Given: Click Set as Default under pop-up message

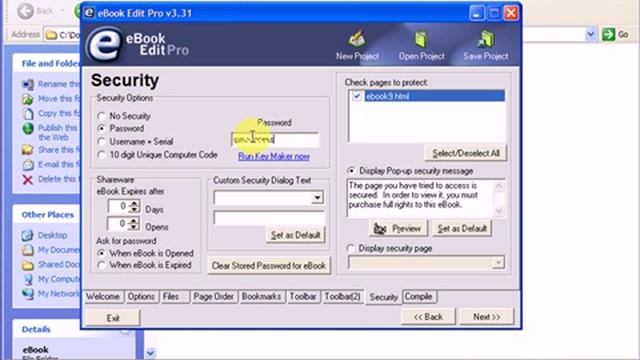Looking at the screenshot, I should 462,229.
